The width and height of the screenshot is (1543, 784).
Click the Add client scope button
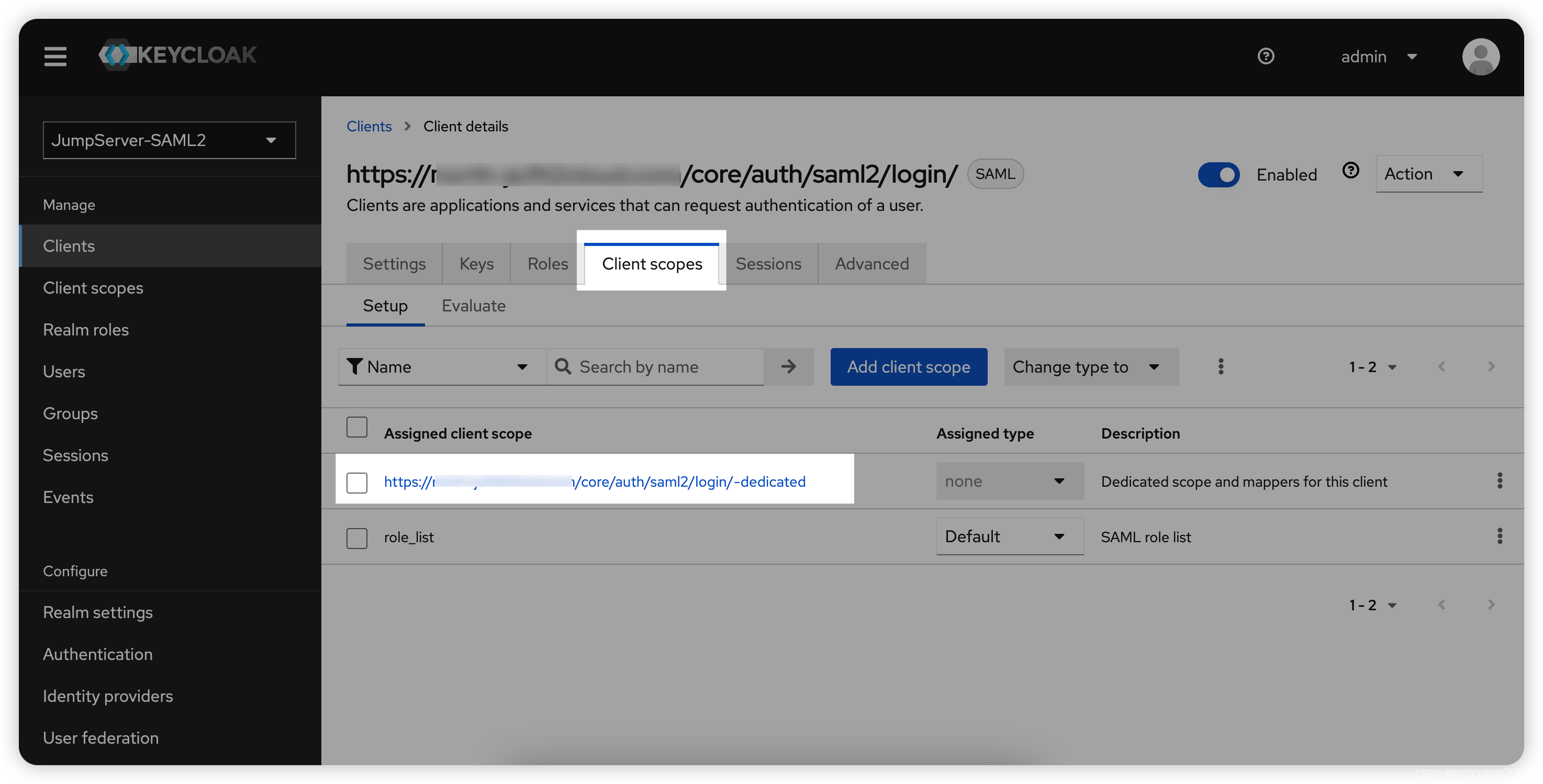908,366
